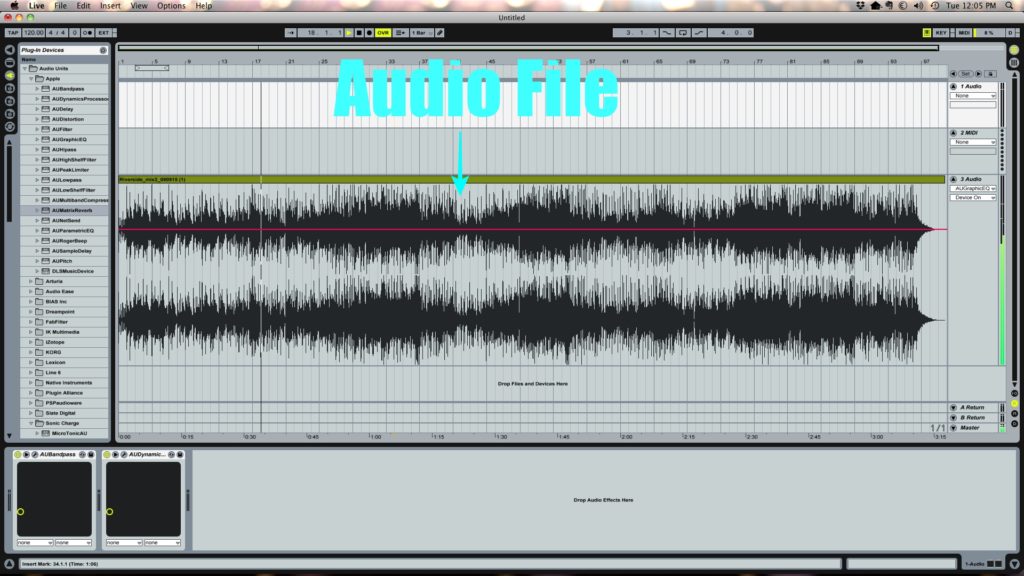Toggle the Punch-Out switch
1024x576 pixels.
pos(699,33)
